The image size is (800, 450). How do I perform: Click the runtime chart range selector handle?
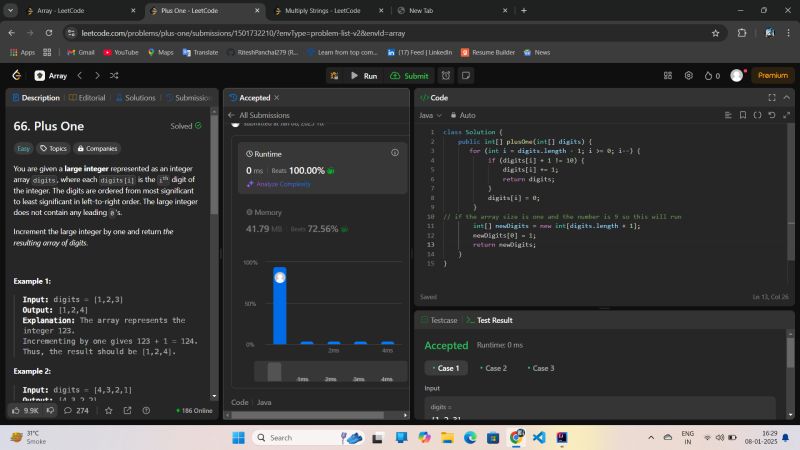(274, 371)
